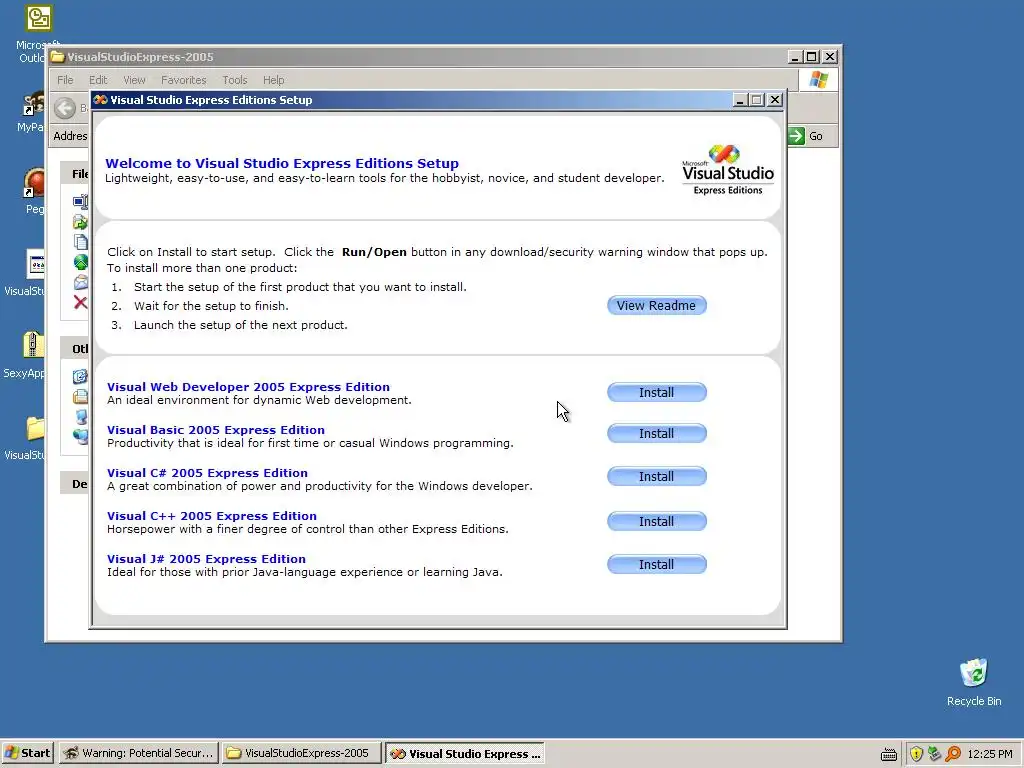Click the keyboard icon near system tray
This screenshot has width=1024, height=768.
pyautogui.click(x=889, y=754)
